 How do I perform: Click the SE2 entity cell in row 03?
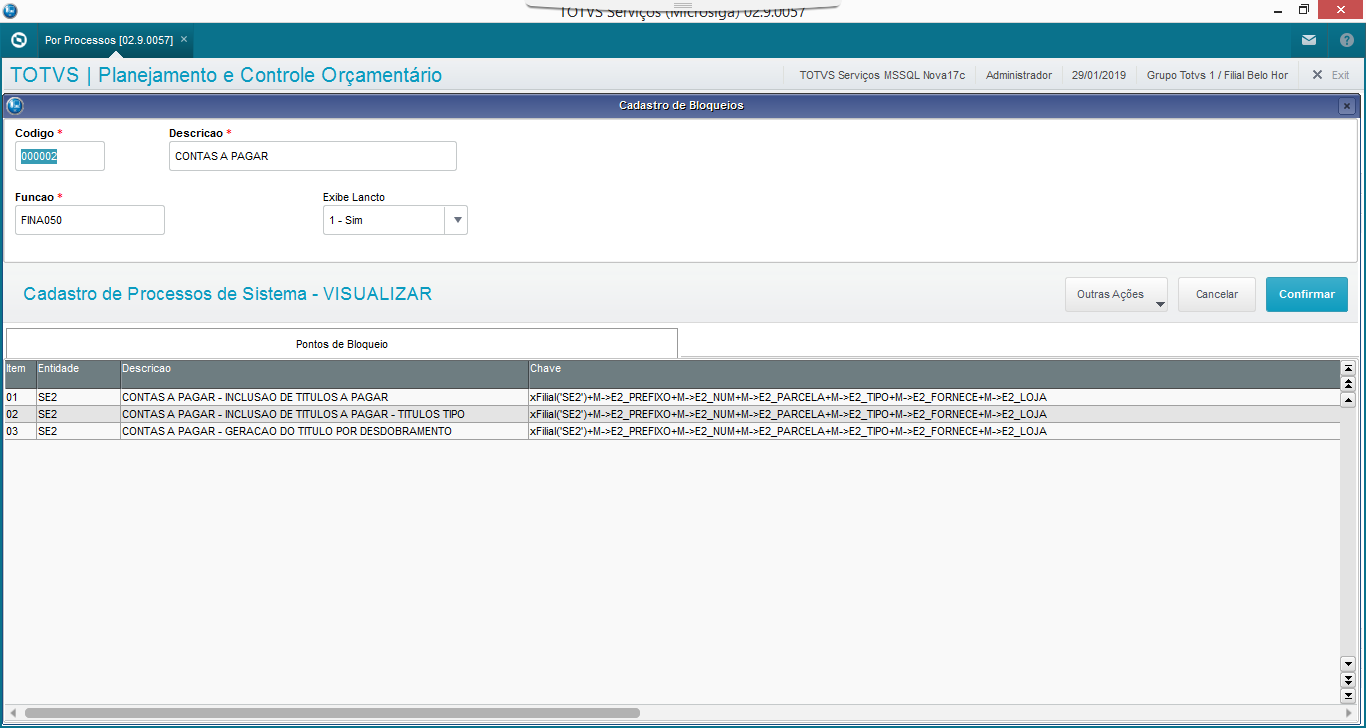coord(78,431)
